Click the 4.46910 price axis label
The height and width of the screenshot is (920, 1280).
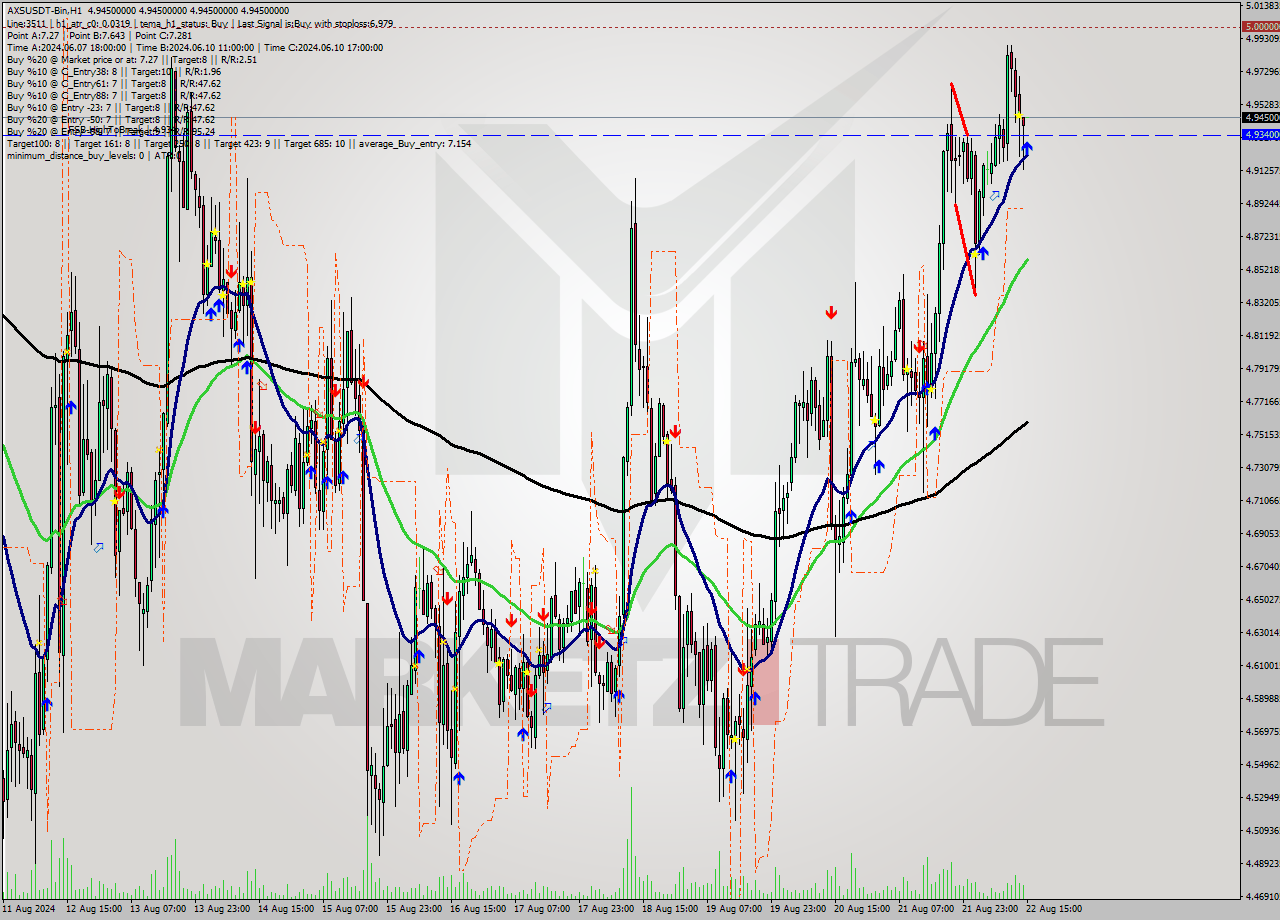coord(1262,897)
